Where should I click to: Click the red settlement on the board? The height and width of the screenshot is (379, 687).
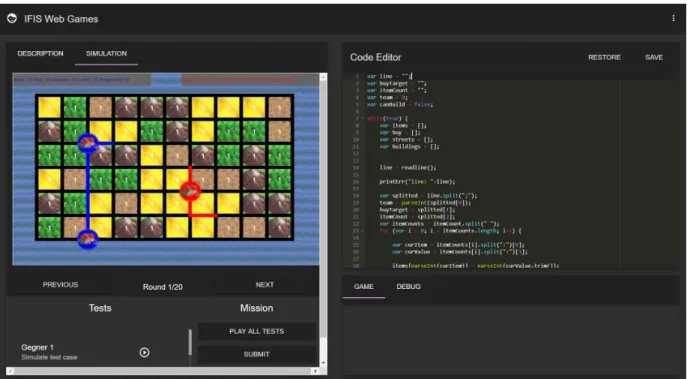coord(190,191)
